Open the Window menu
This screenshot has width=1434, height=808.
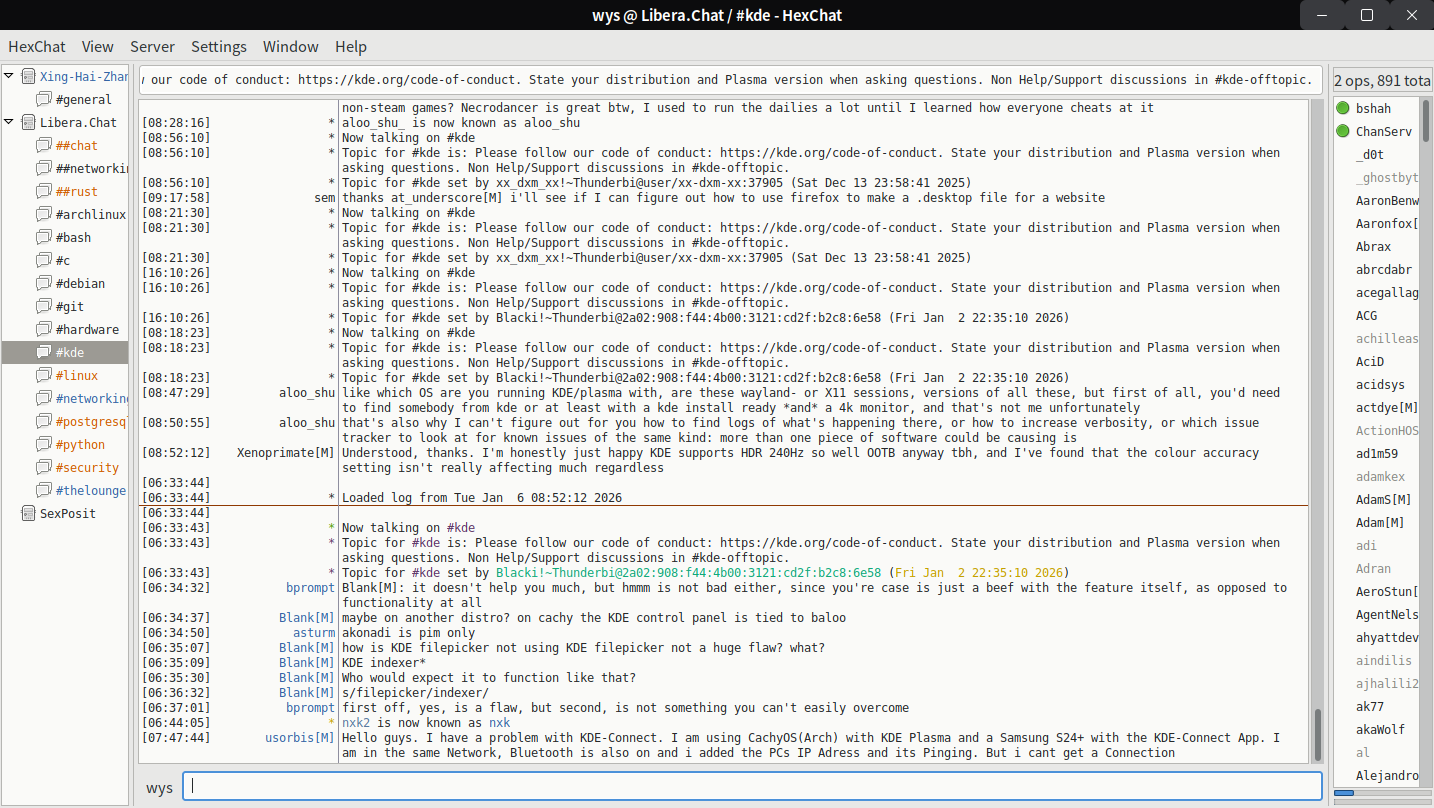291,46
